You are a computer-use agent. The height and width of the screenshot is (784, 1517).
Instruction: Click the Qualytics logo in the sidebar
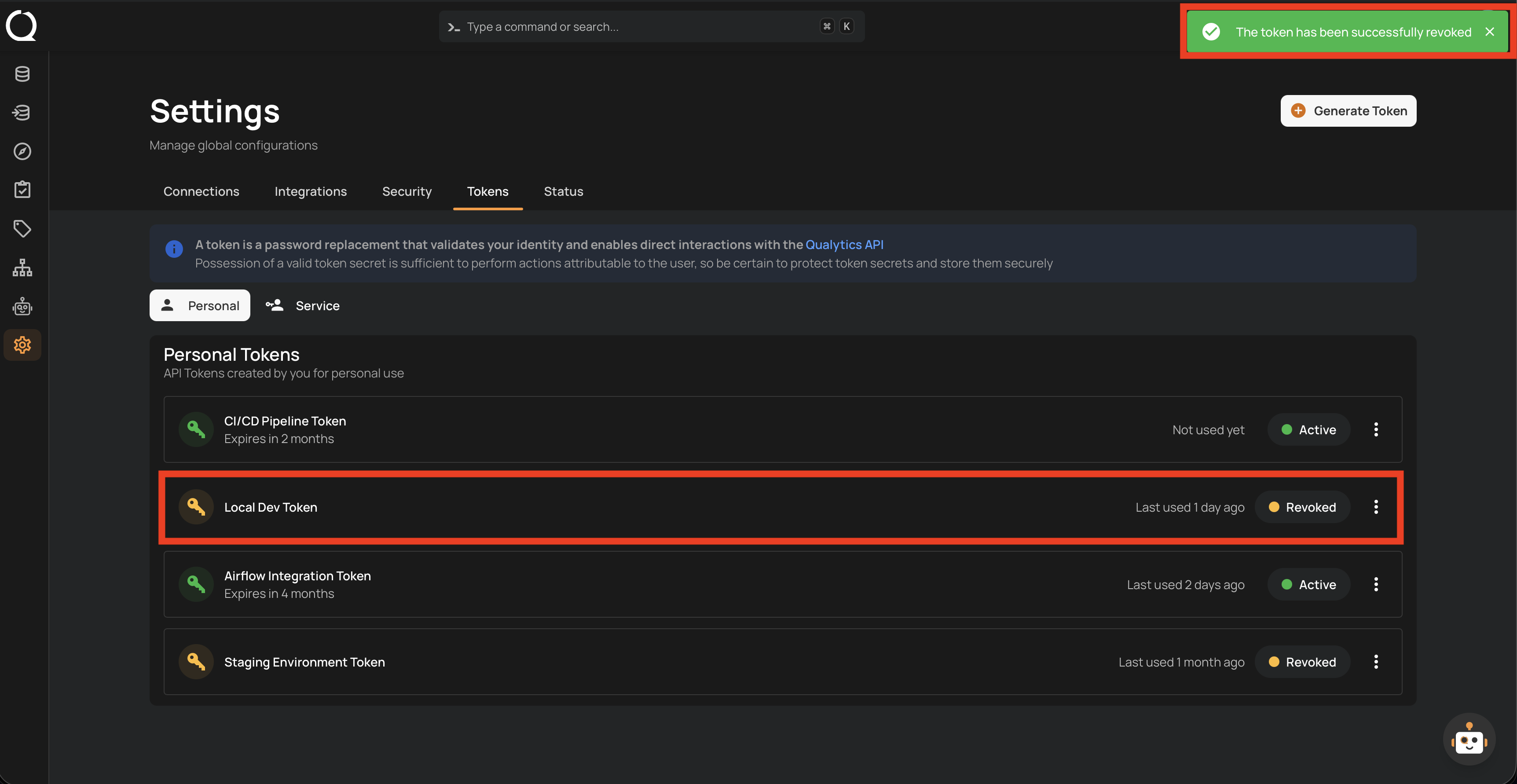tap(21, 26)
